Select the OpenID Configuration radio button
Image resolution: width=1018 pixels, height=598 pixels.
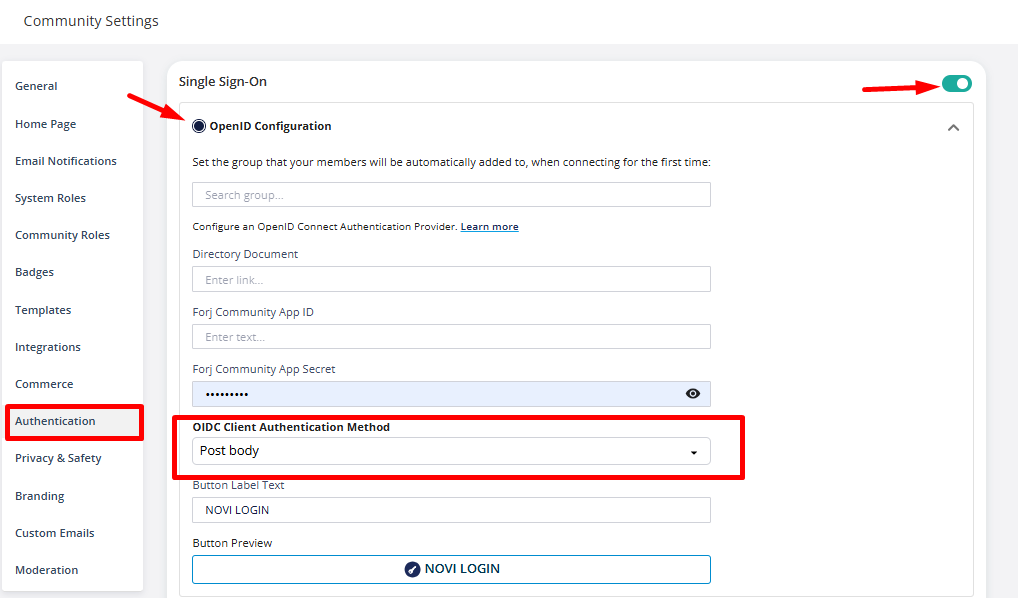pos(199,126)
